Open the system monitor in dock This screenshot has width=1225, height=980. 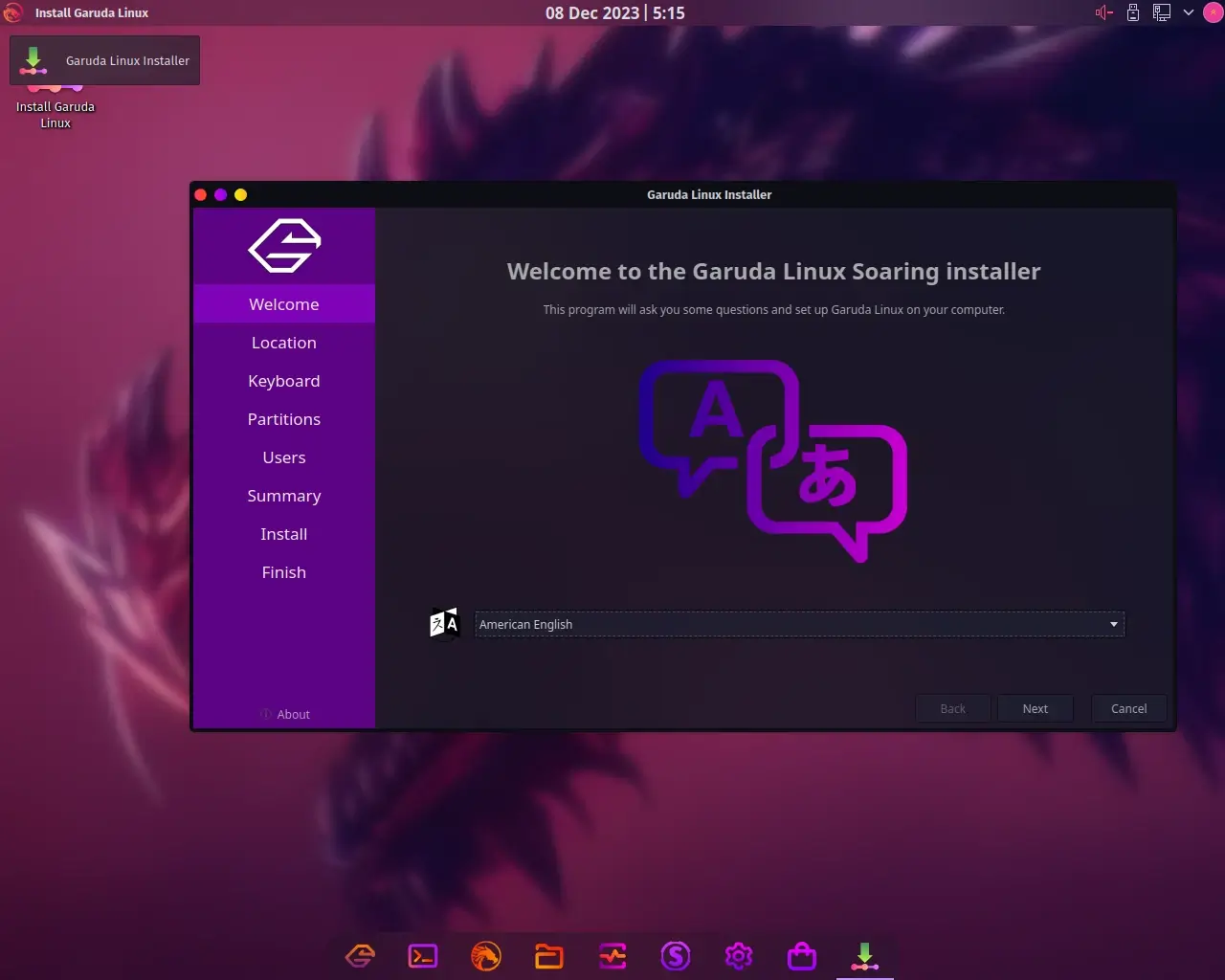pyautogui.click(x=612, y=955)
